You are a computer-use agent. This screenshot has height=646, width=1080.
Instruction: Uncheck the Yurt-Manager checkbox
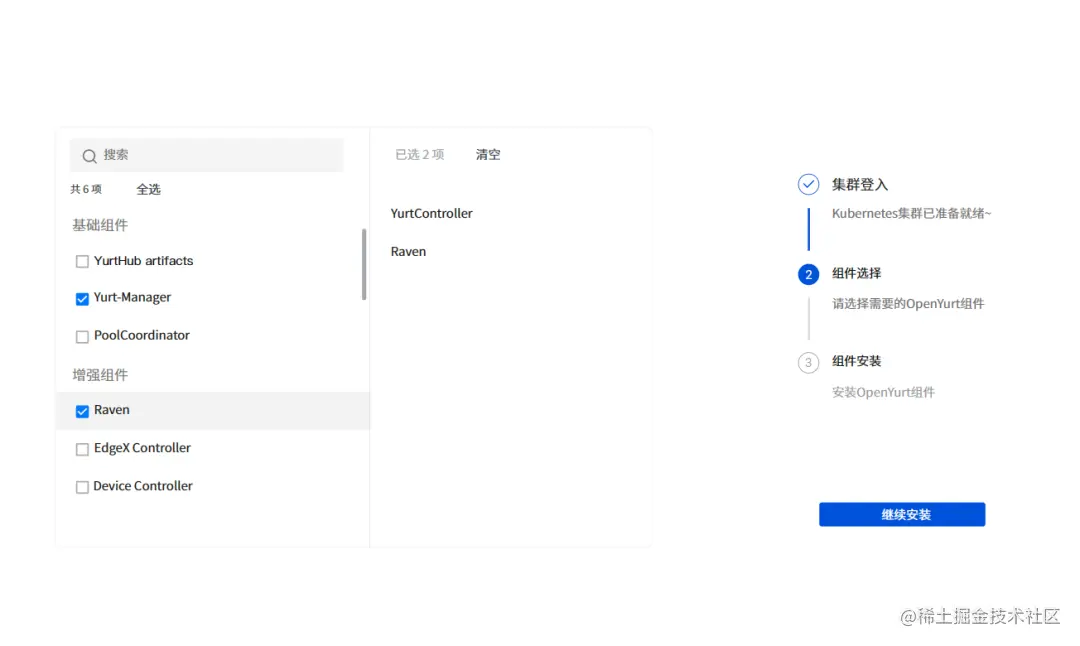pyautogui.click(x=82, y=299)
